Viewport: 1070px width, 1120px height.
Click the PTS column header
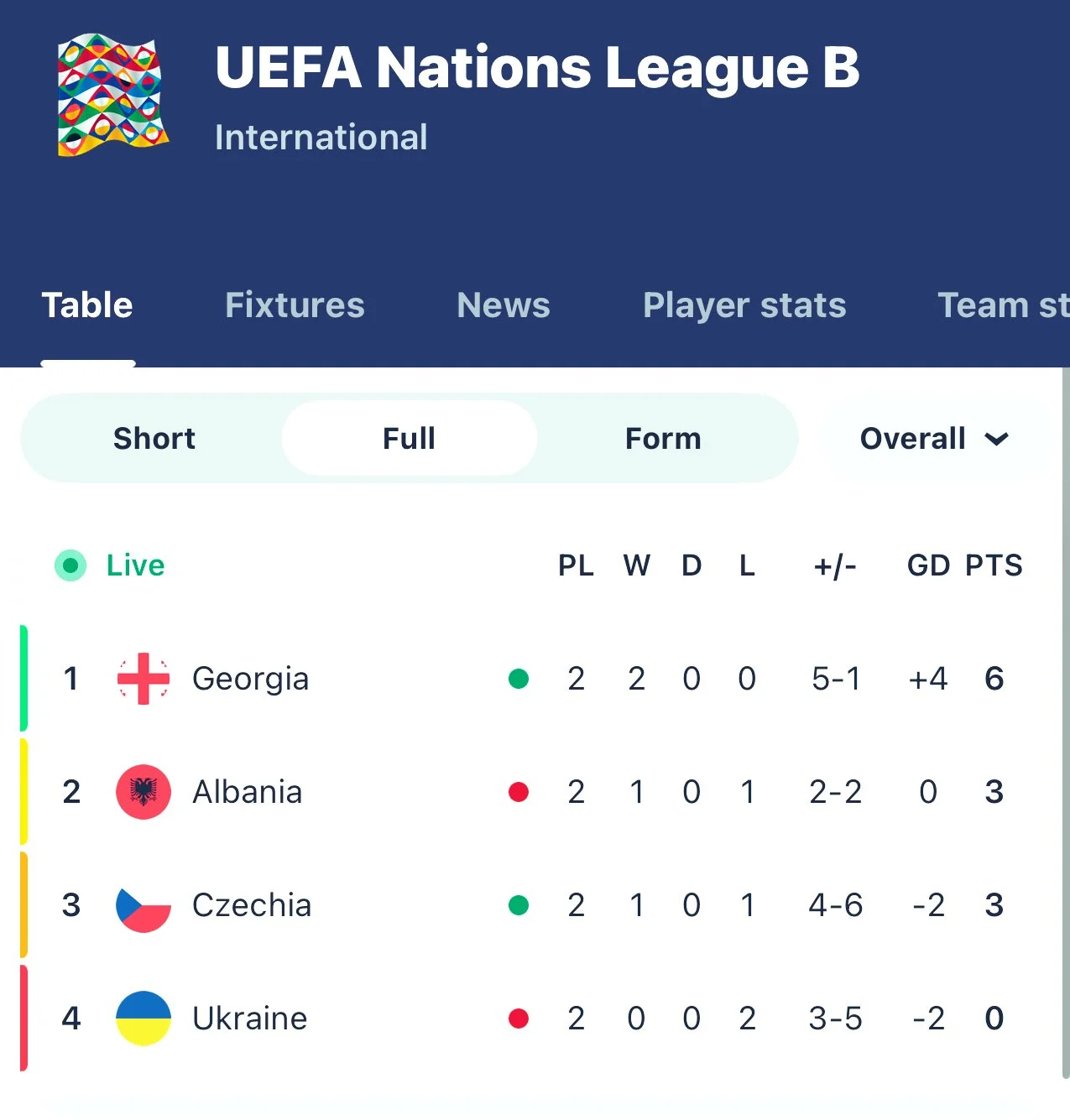tap(994, 565)
